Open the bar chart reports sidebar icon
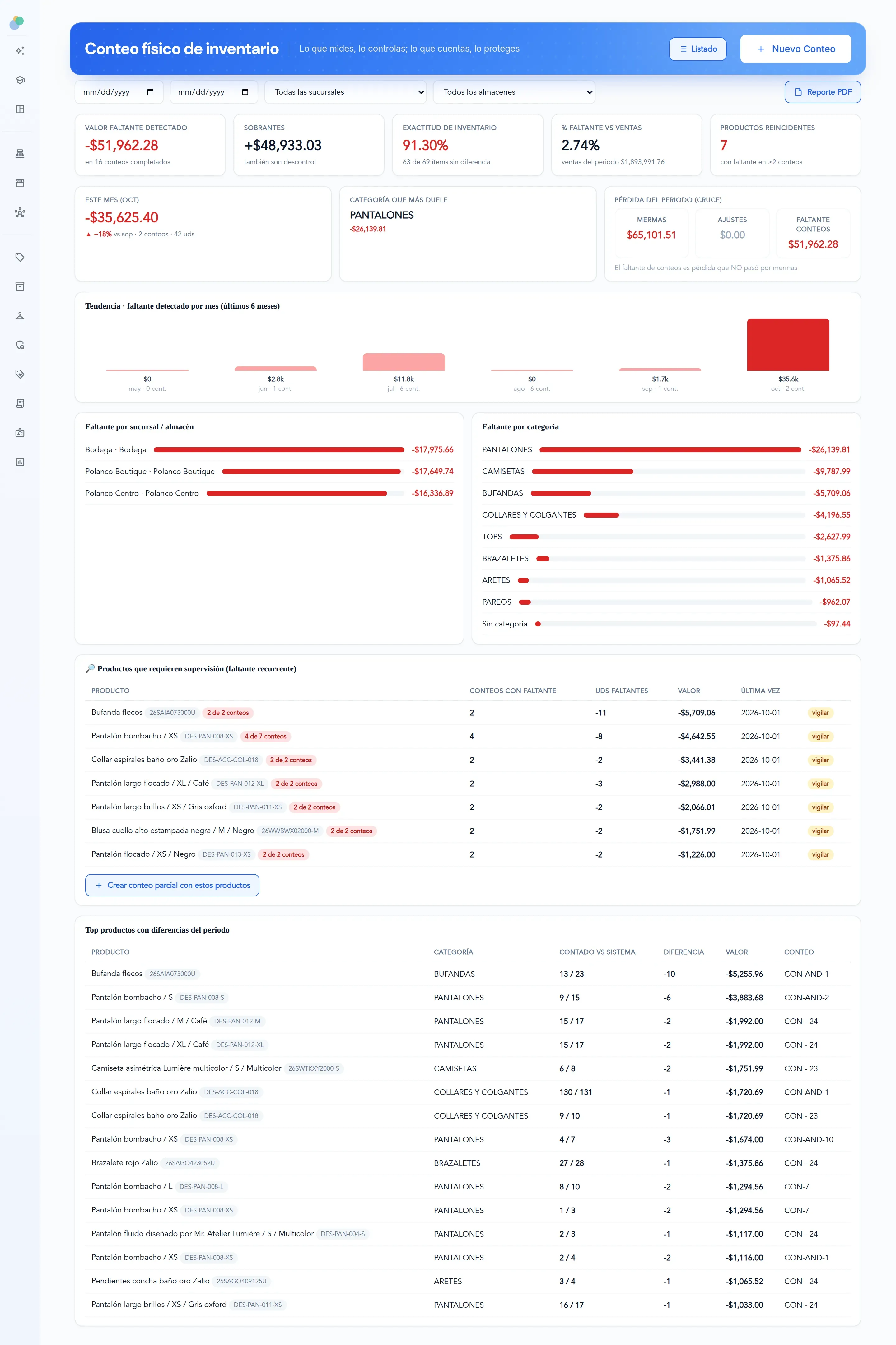This screenshot has height=1345, width=896. (20, 462)
